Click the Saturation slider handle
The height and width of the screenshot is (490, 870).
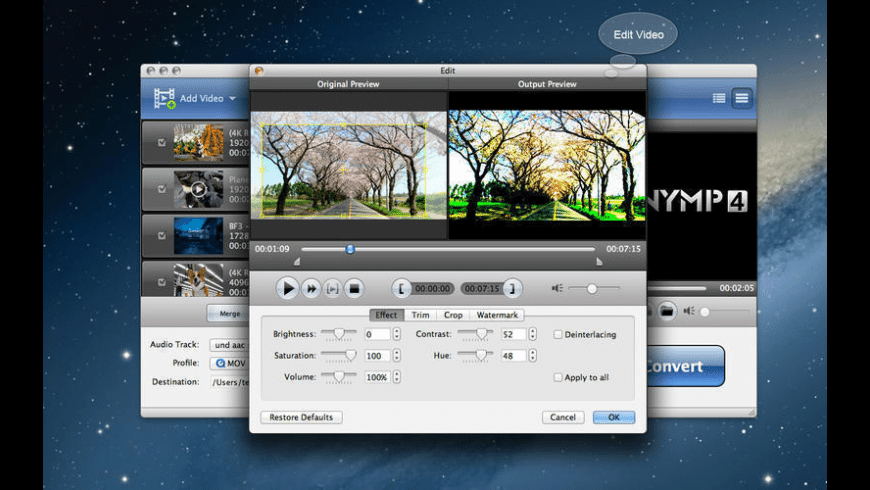(351, 355)
